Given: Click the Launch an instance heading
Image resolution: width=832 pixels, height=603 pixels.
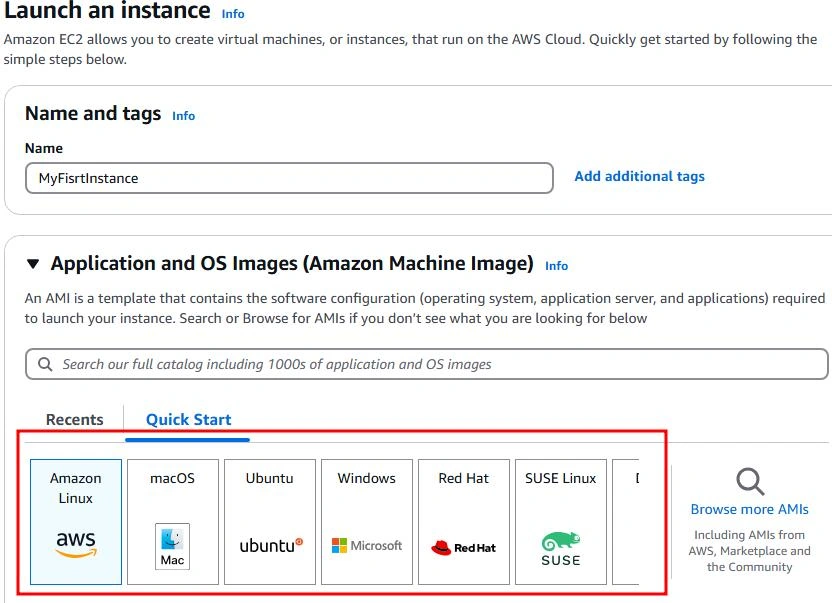Looking at the screenshot, I should [x=107, y=11].
